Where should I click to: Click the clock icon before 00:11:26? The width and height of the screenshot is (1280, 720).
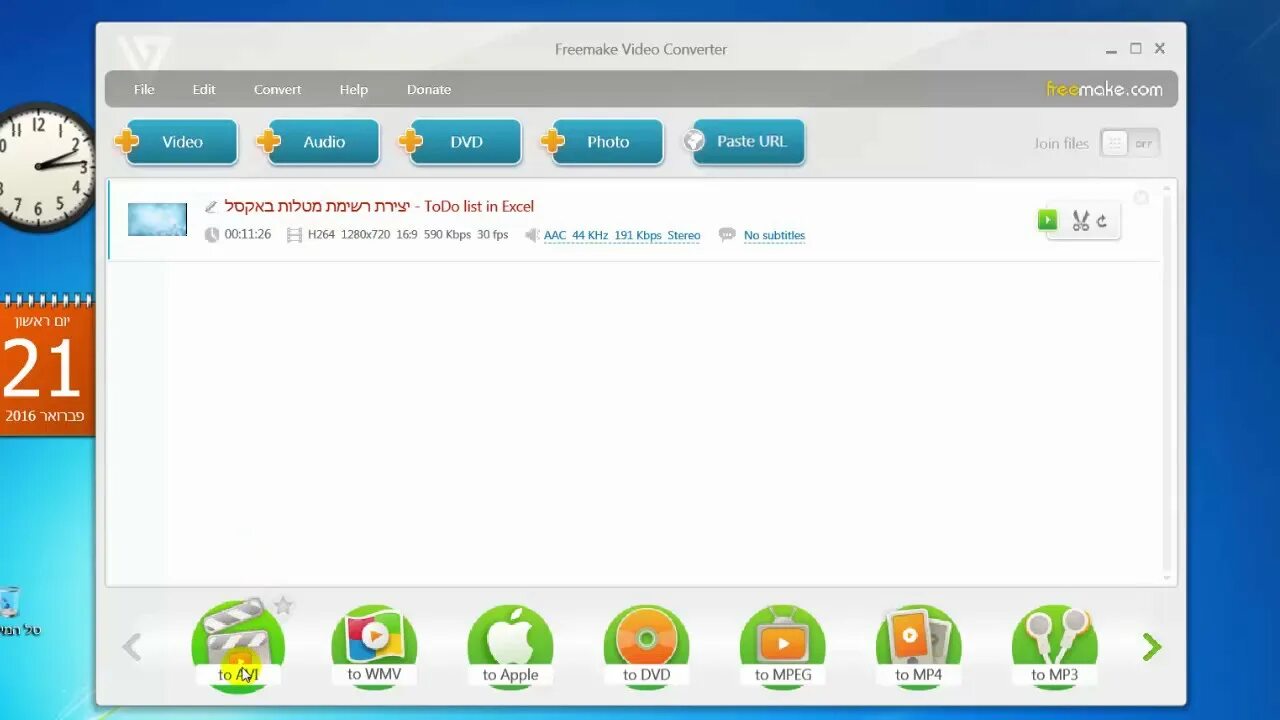(x=212, y=235)
